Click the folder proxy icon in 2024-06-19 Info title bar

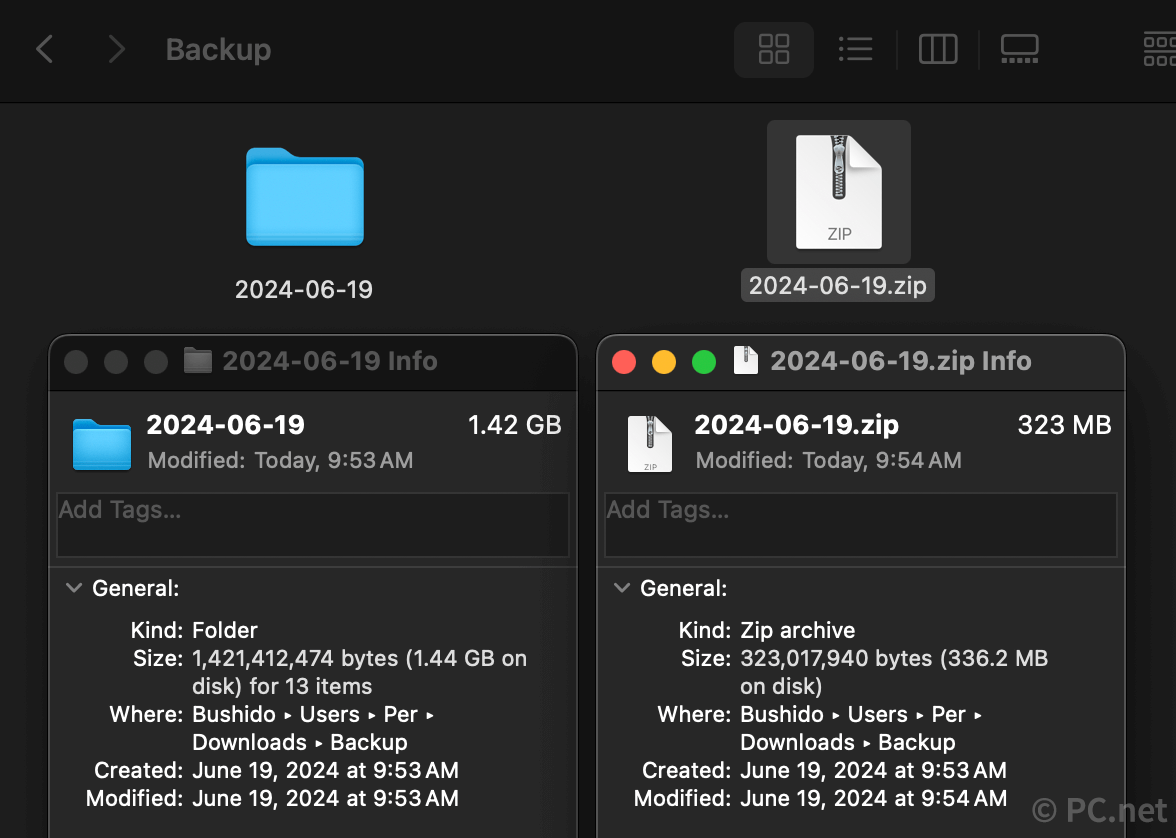point(198,361)
